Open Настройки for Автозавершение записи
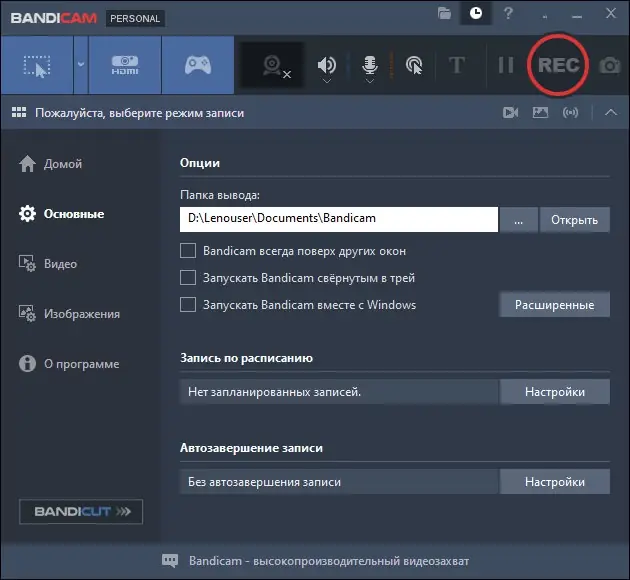The width and height of the screenshot is (630, 580). [x=554, y=482]
